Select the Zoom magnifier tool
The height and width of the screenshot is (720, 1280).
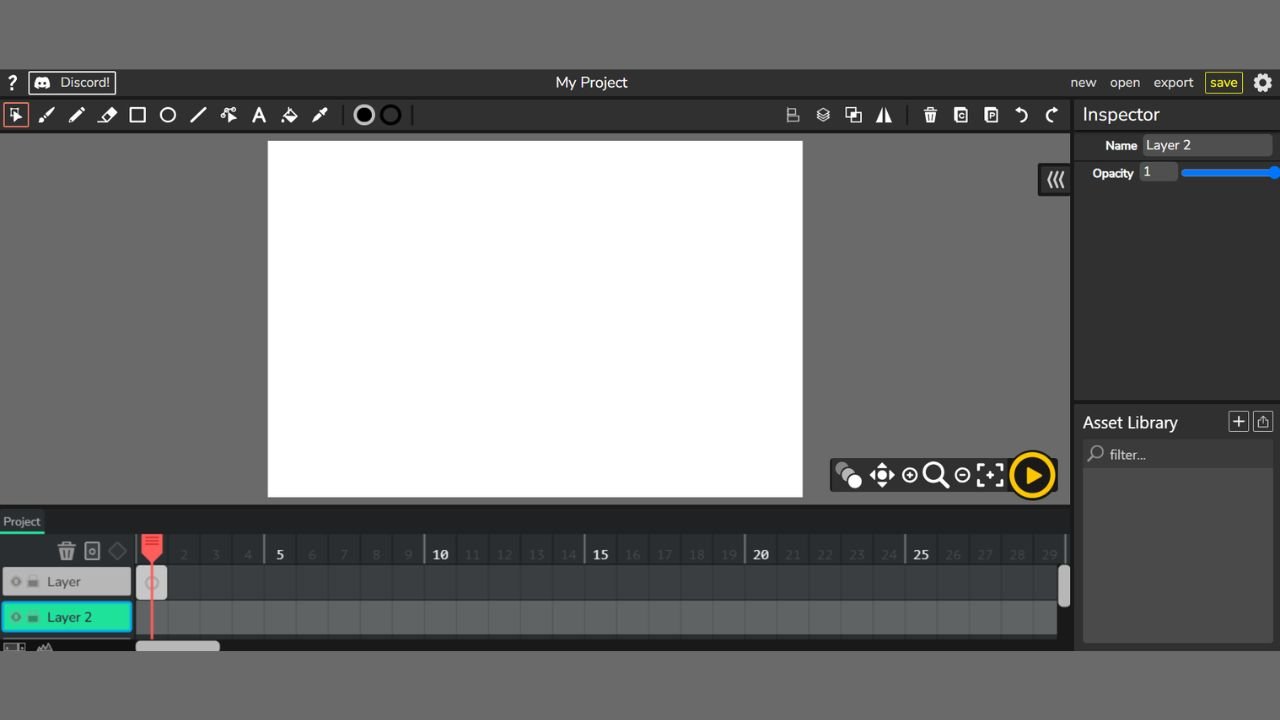[936, 475]
